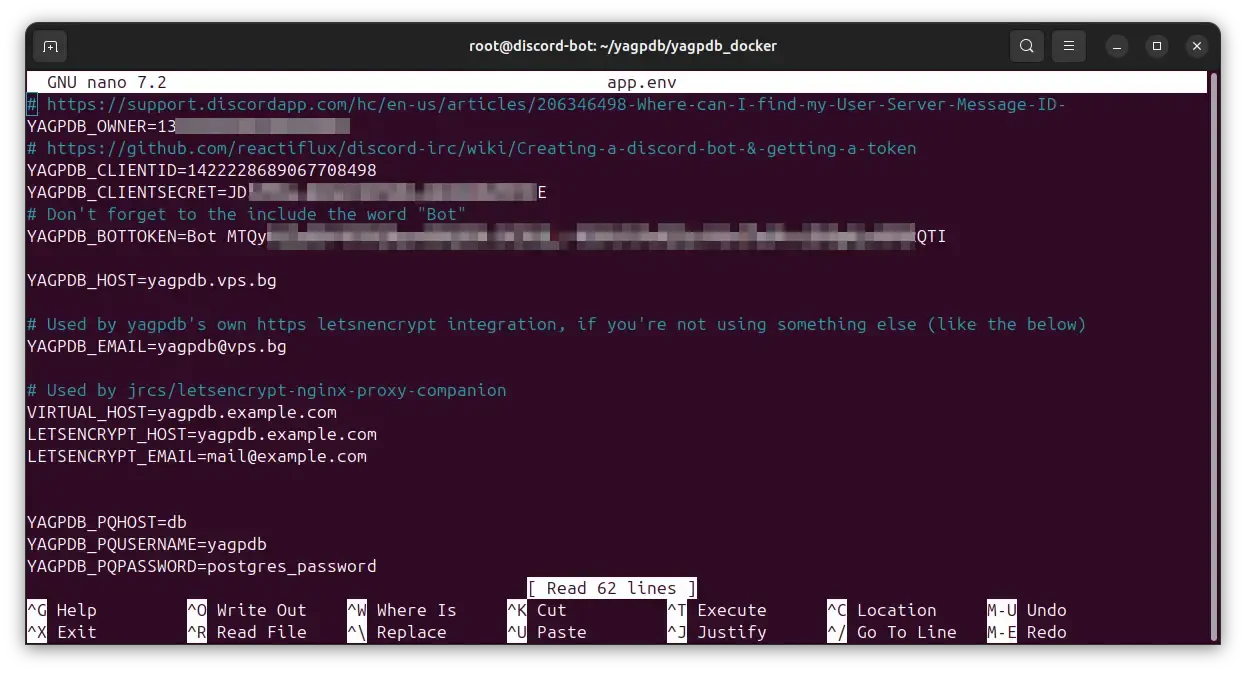Click the ^G Help shortcut label

(x=62, y=610)
